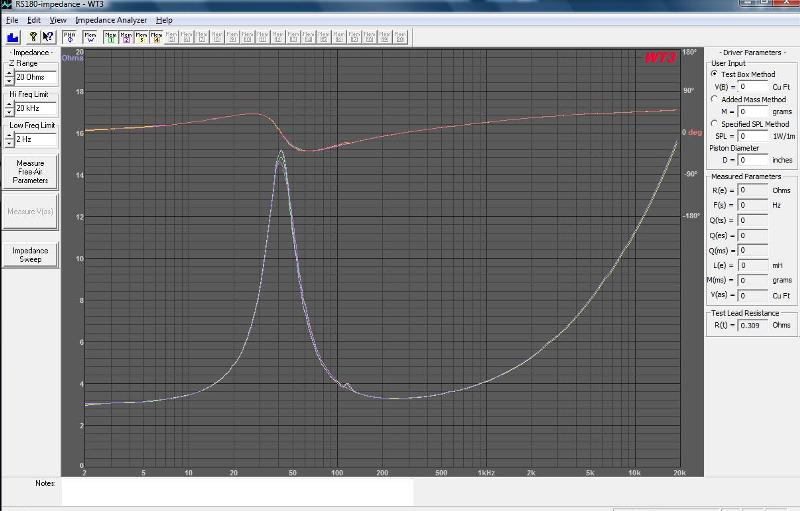This screenshot has width=800, height=511.
Task: Toggle Mem 1 green memory button
Action: click(x=111, y=37)
